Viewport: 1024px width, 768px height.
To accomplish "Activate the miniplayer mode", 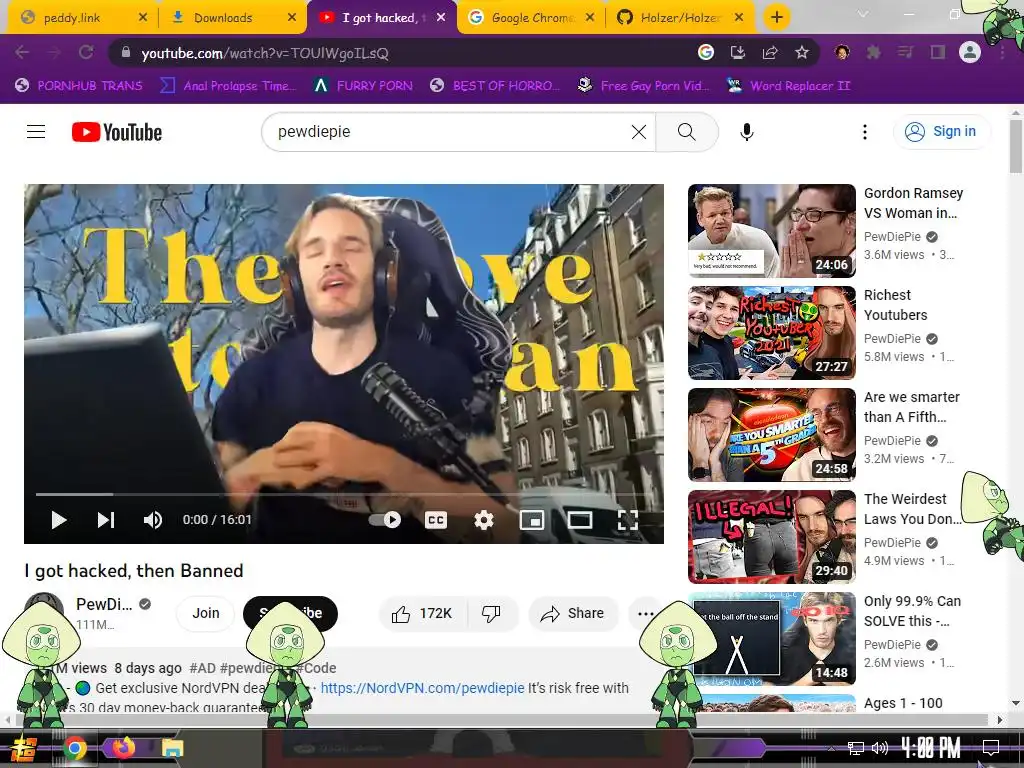I will [532, 520].
